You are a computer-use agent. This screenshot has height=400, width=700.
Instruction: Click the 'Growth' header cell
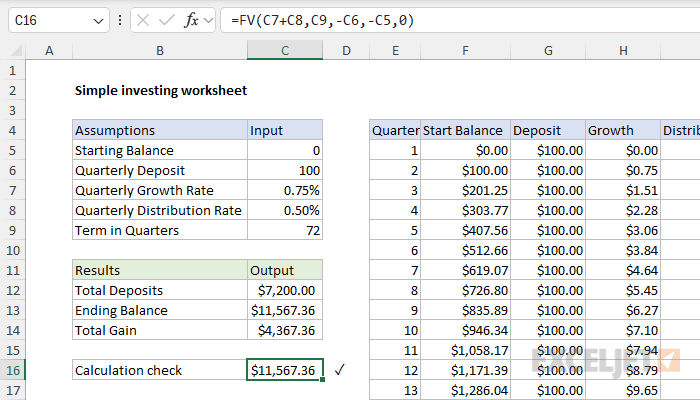pos(623,130)
